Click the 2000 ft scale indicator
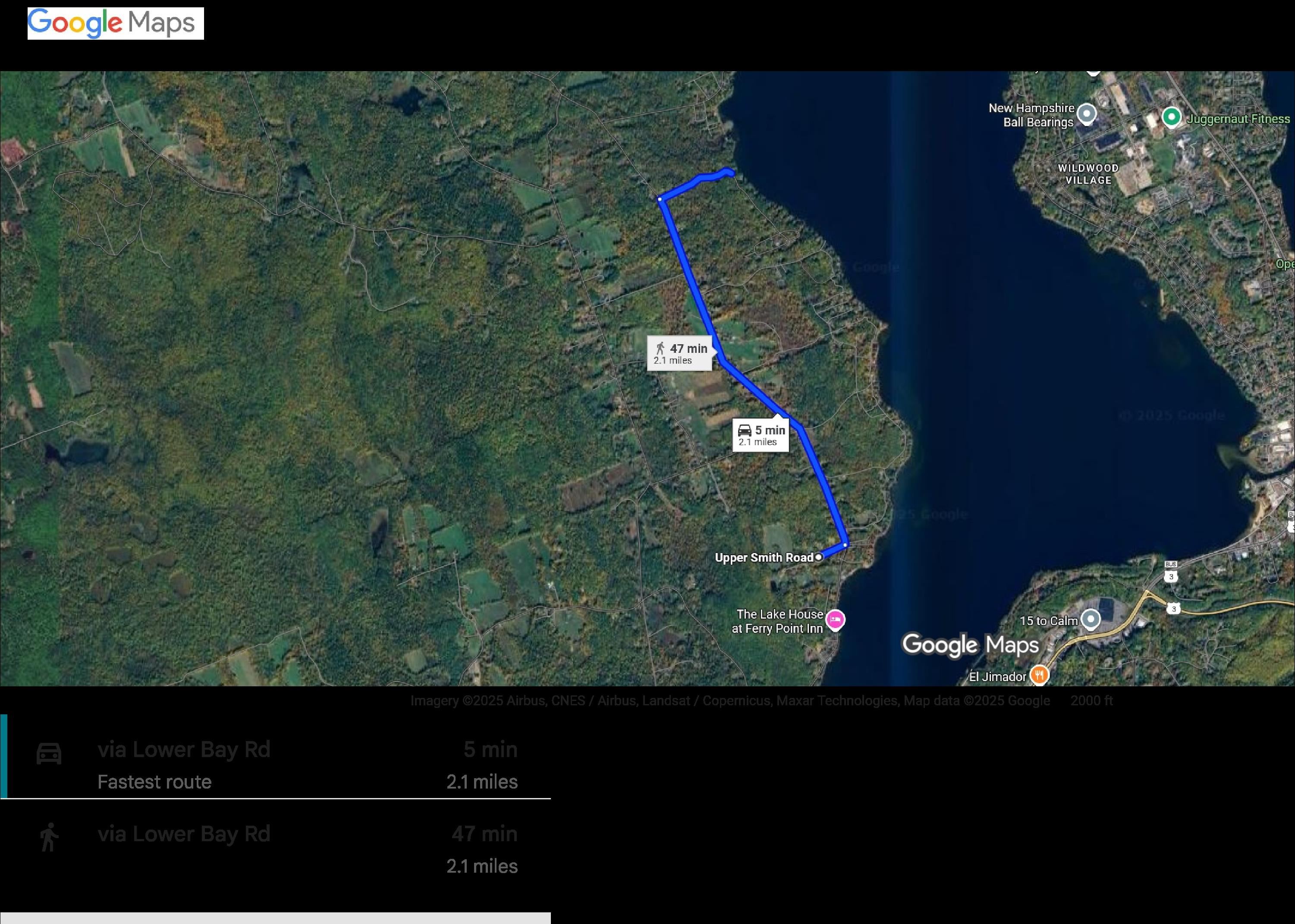The image size is (1295, 924). tap(1091, 701)
